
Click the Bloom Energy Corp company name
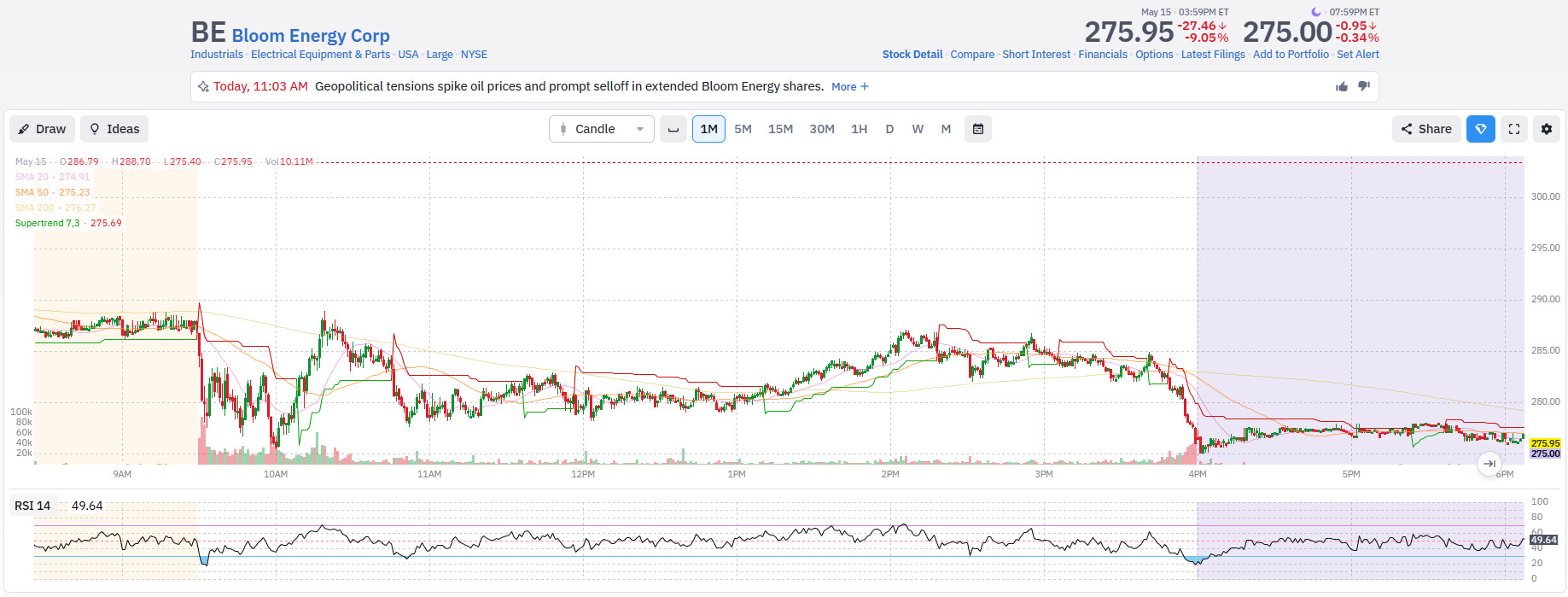click(311, 36)
